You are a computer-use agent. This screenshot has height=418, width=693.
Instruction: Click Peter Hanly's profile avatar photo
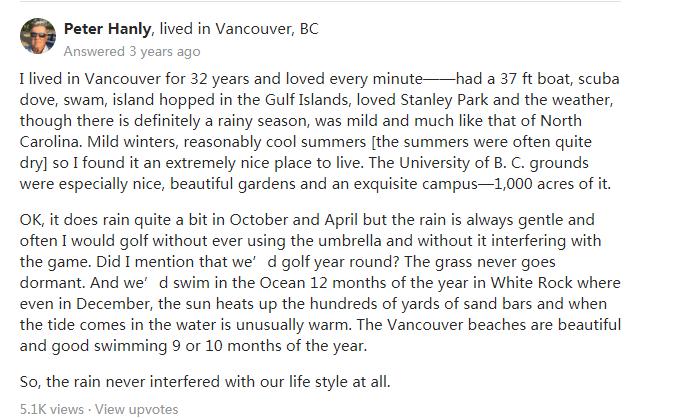point(38,36)
